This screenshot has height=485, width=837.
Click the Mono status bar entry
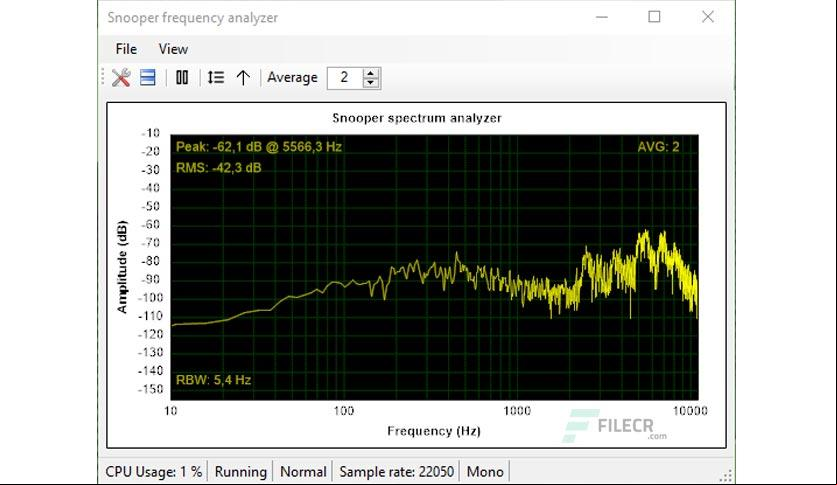point(485,472)
